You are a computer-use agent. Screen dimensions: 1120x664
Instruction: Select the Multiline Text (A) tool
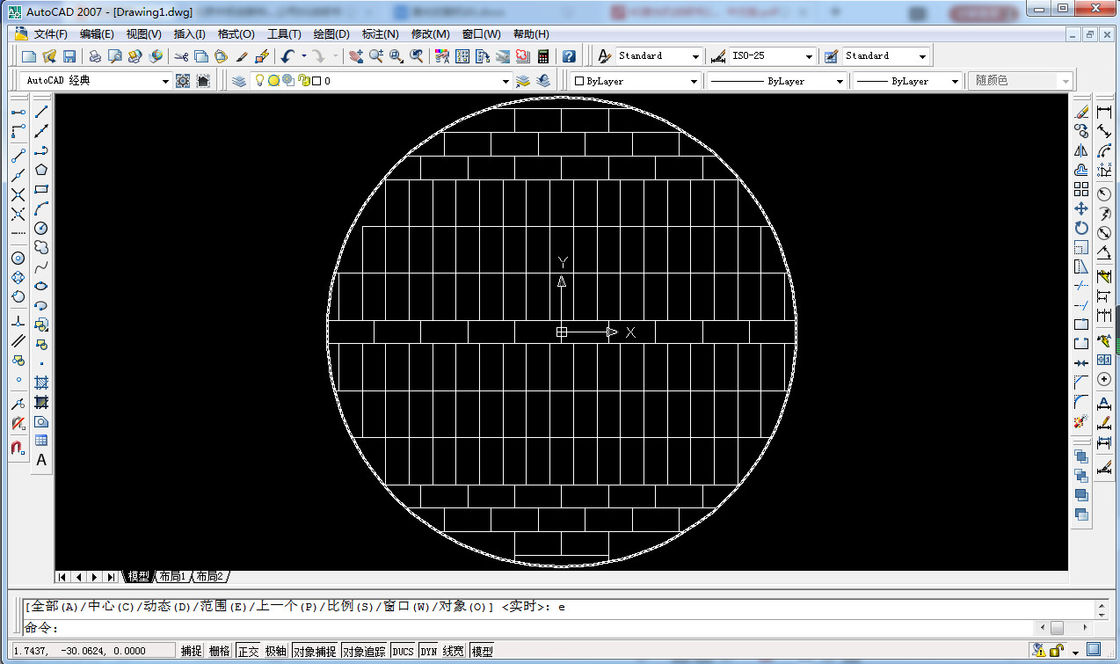42,460
